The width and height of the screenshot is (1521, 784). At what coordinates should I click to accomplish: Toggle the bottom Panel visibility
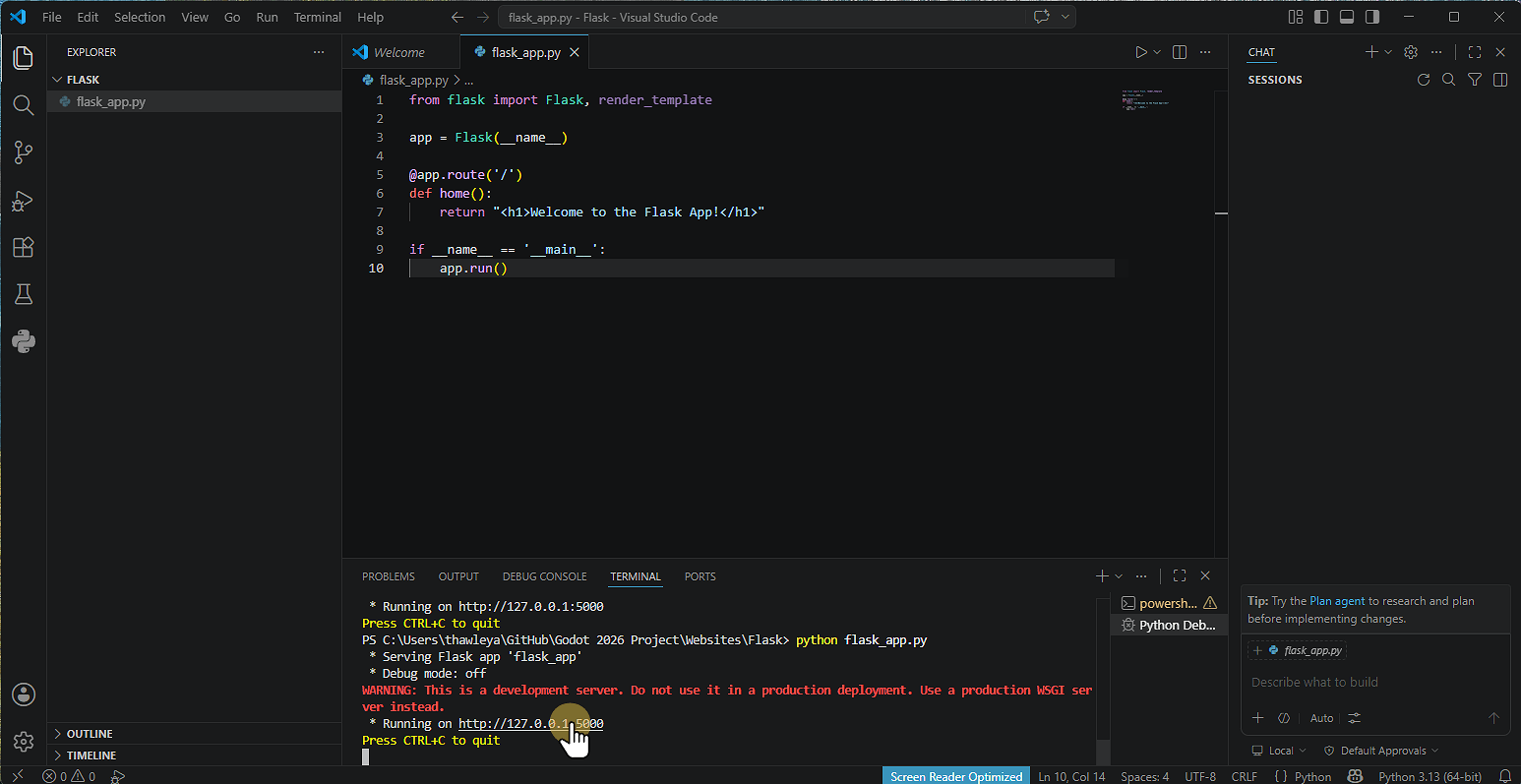pos(1347,17)
